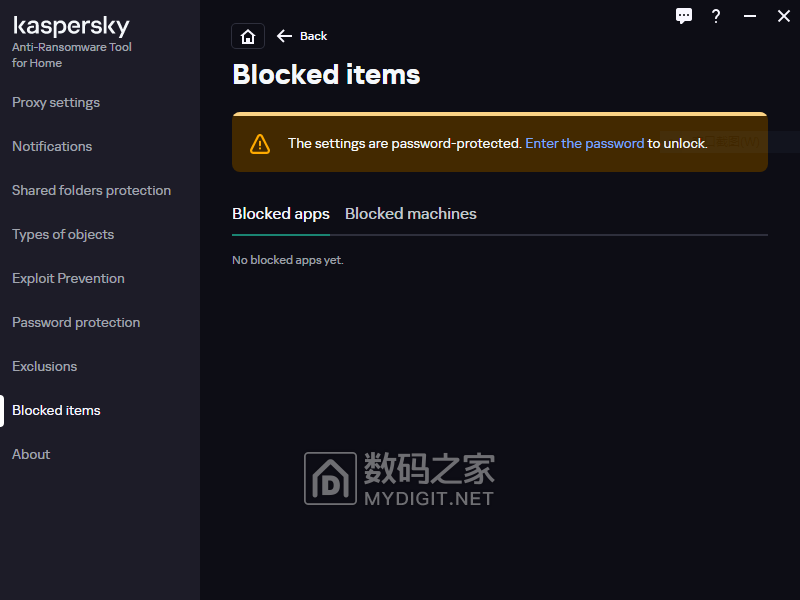This screenshot has height=600, width=800.
Task: Click the Enter the password link
Action: tap(584, 143)
